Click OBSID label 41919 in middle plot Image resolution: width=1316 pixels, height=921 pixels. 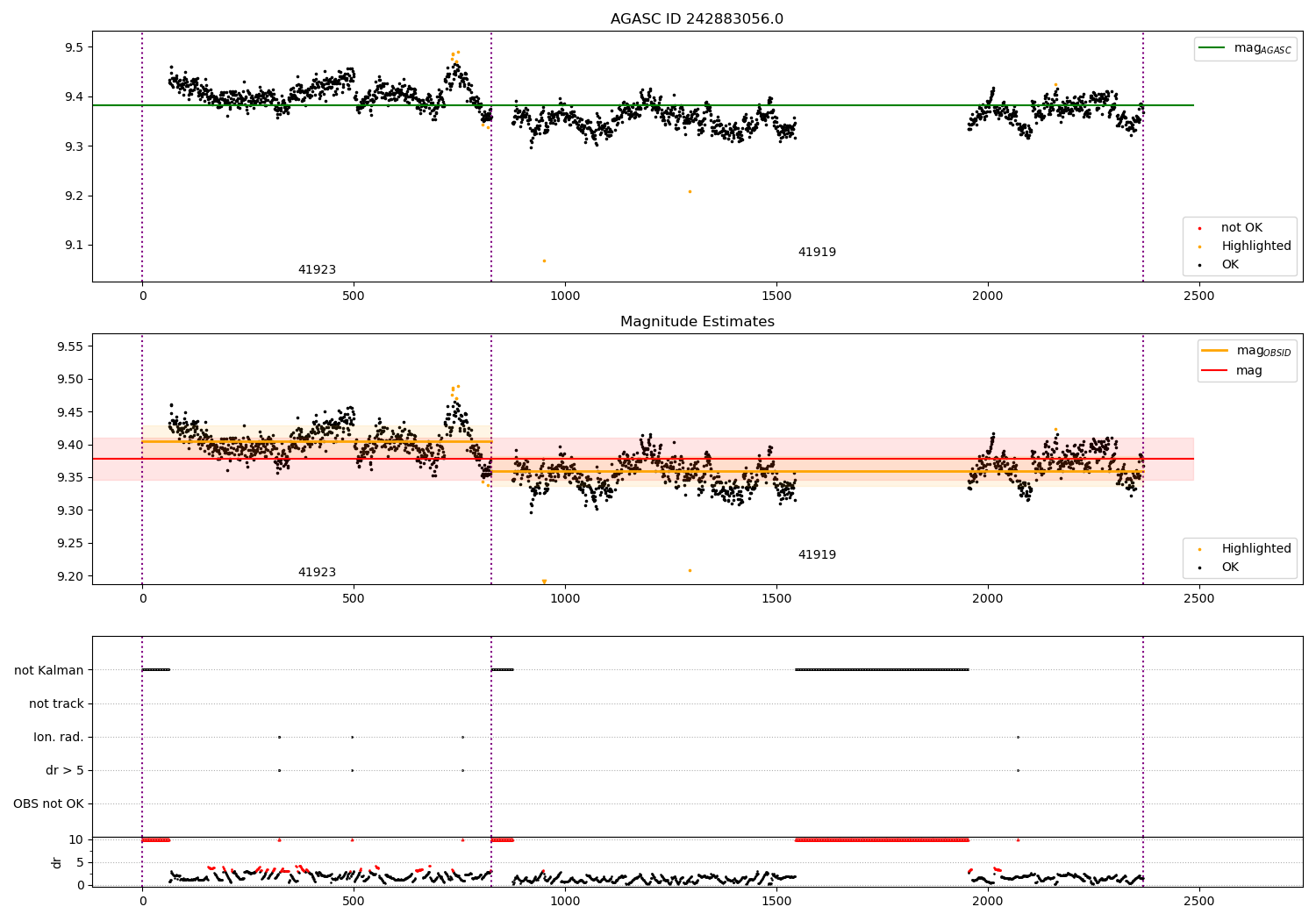(817, 555)
